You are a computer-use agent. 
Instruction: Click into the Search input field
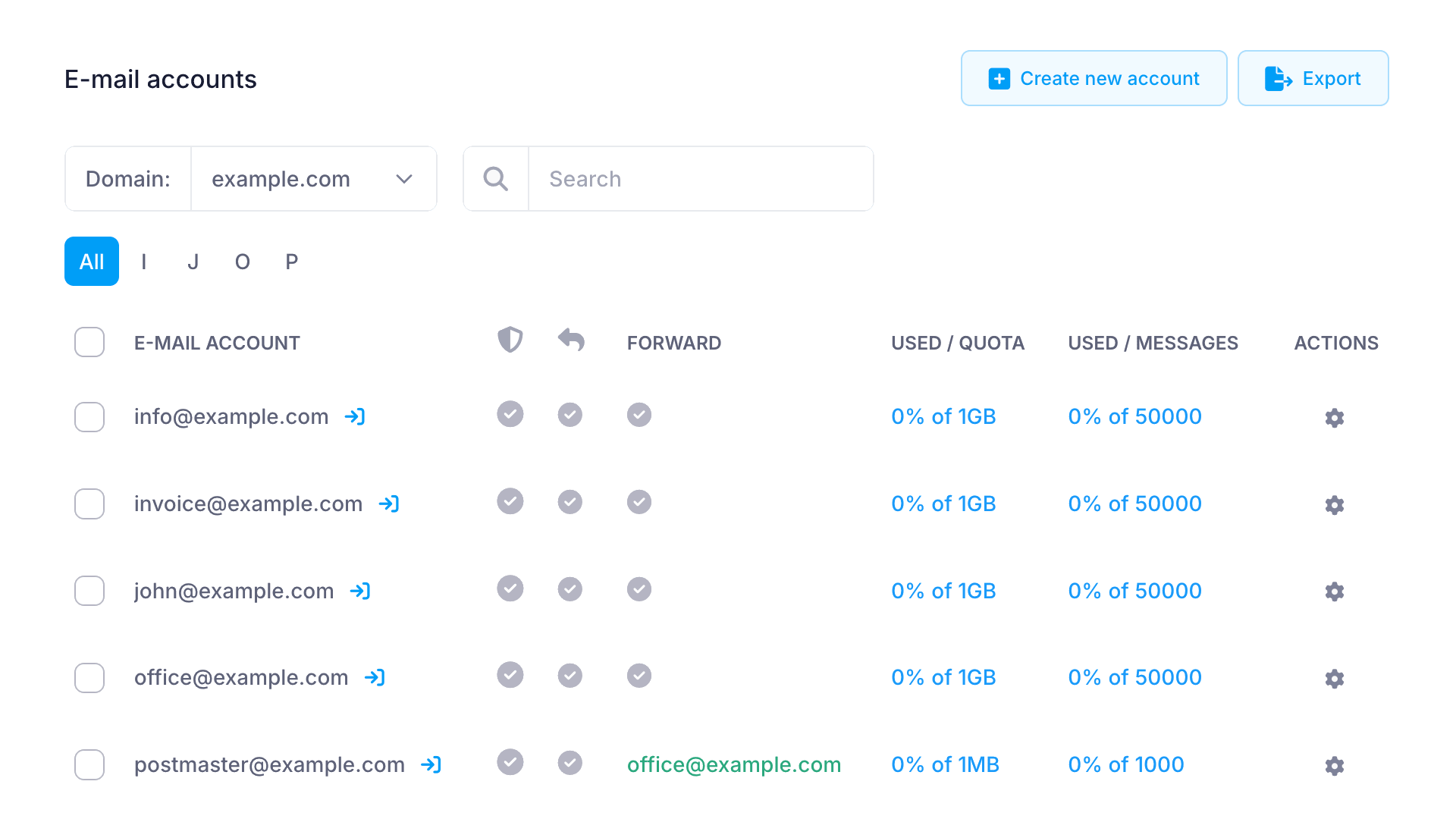click(x=700, y=179)
